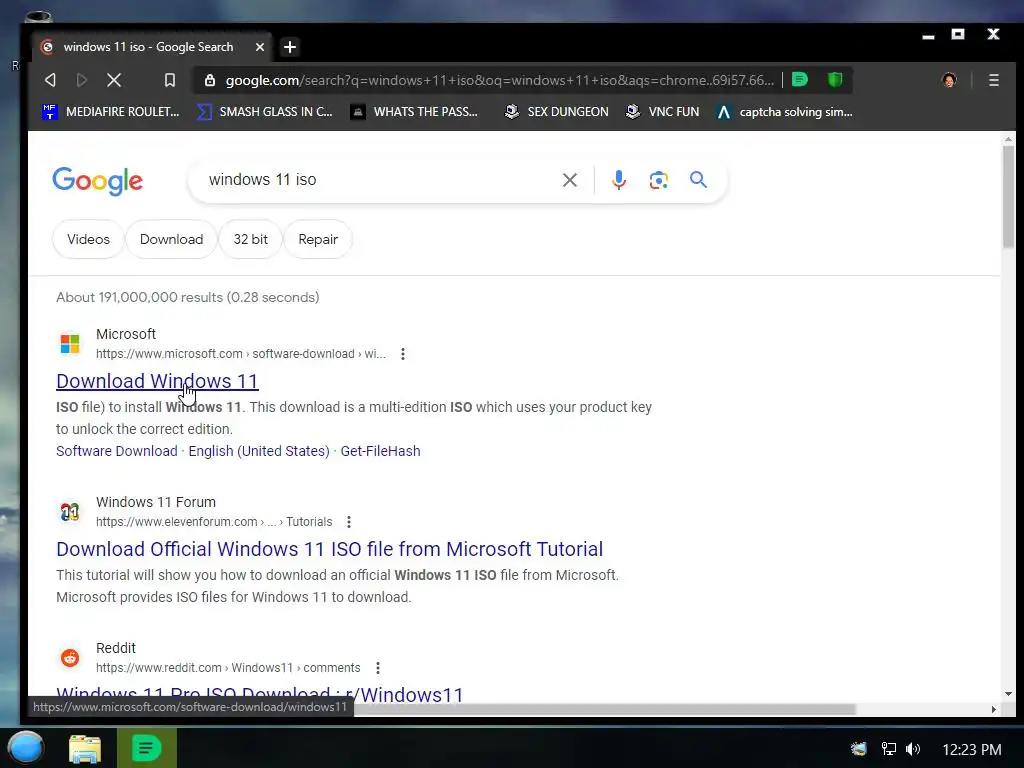The image size is (1024, 768).
Task: Click the magnifier search button
Action: tap(698, 180)
